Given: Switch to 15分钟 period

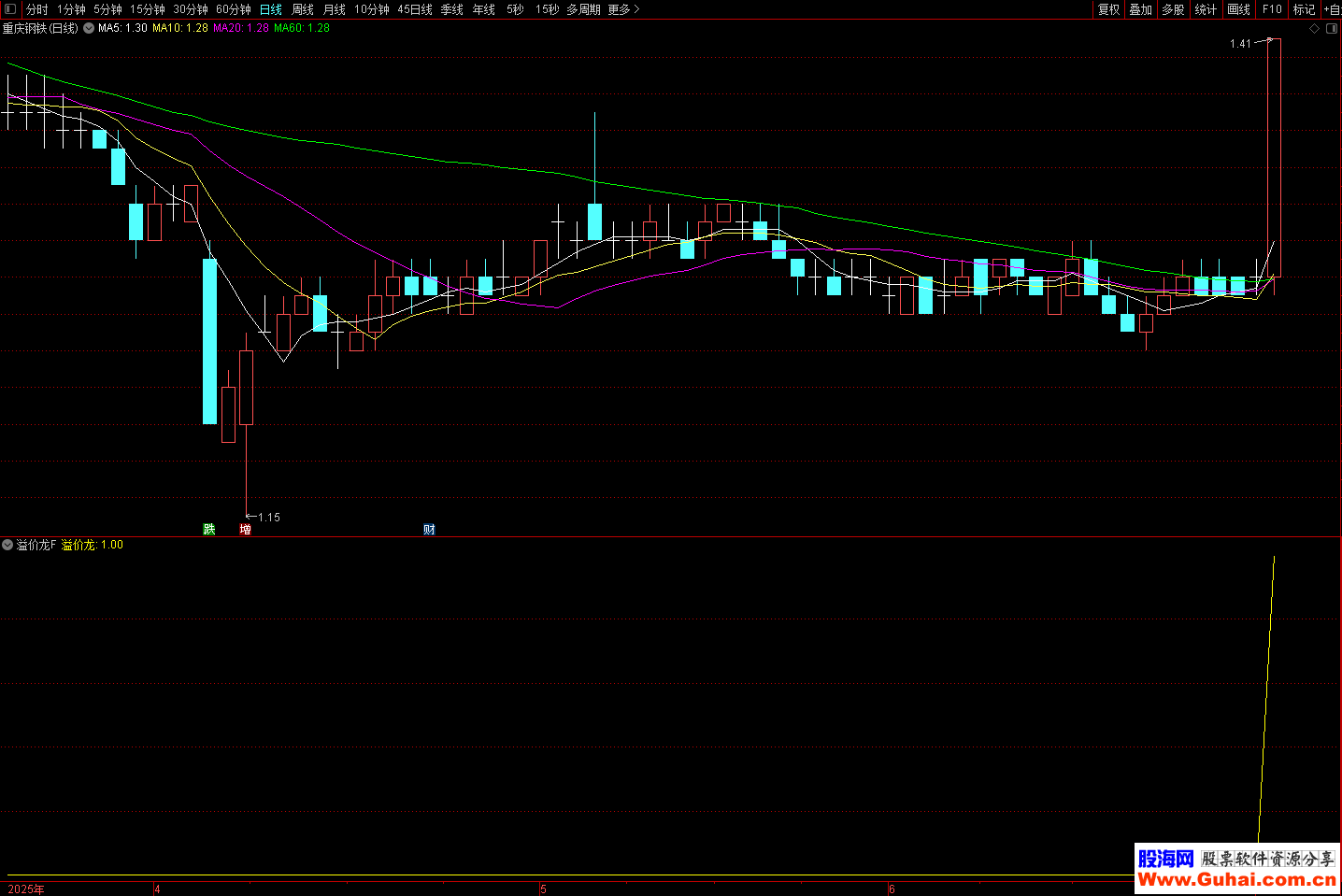Looking at the screenshot, I should [148, 9].
